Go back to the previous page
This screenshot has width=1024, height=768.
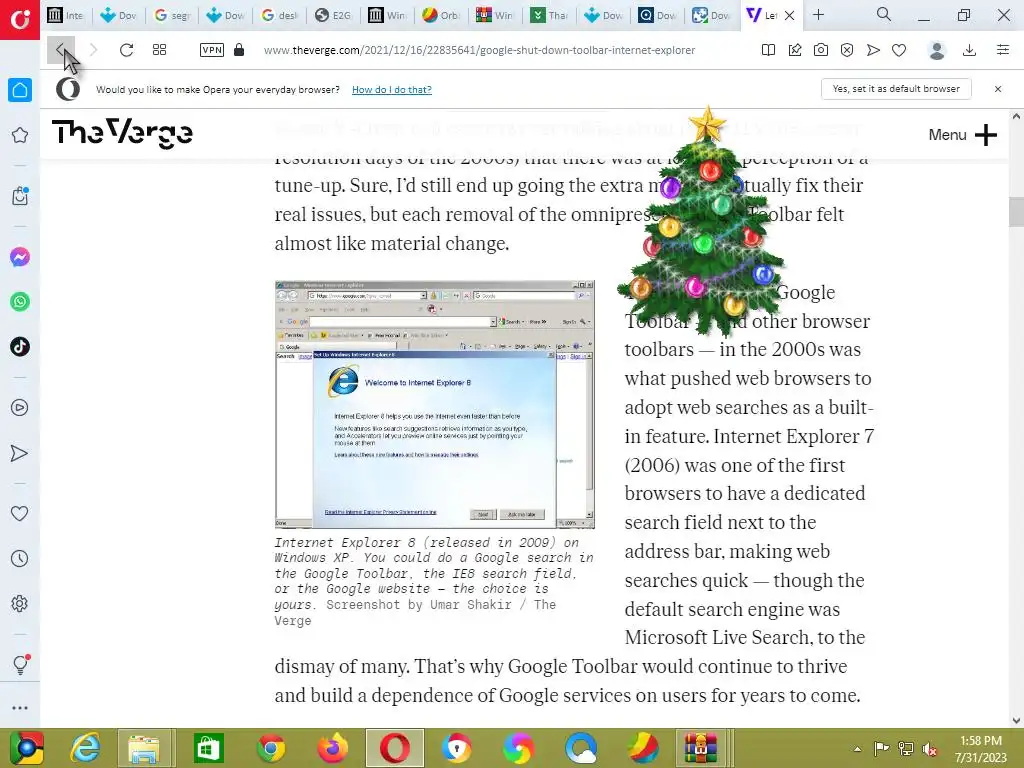(60, 50)
